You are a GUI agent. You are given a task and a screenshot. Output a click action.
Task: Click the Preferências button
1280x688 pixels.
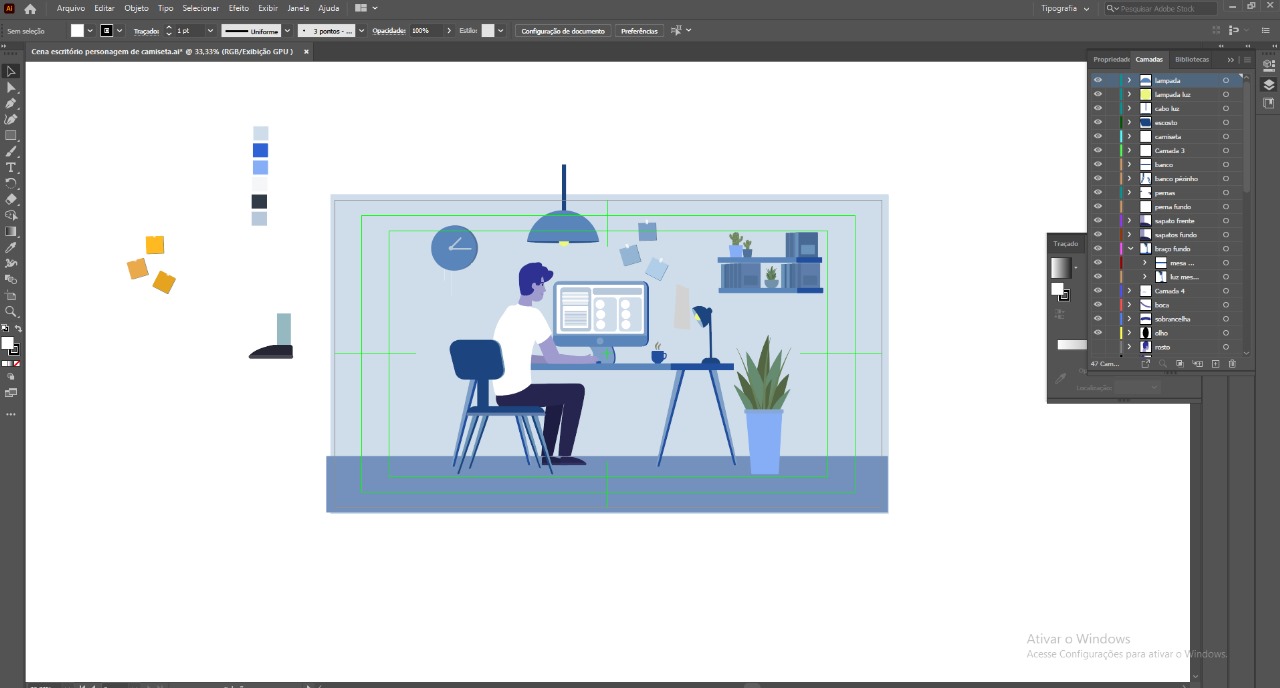[639, 31]
